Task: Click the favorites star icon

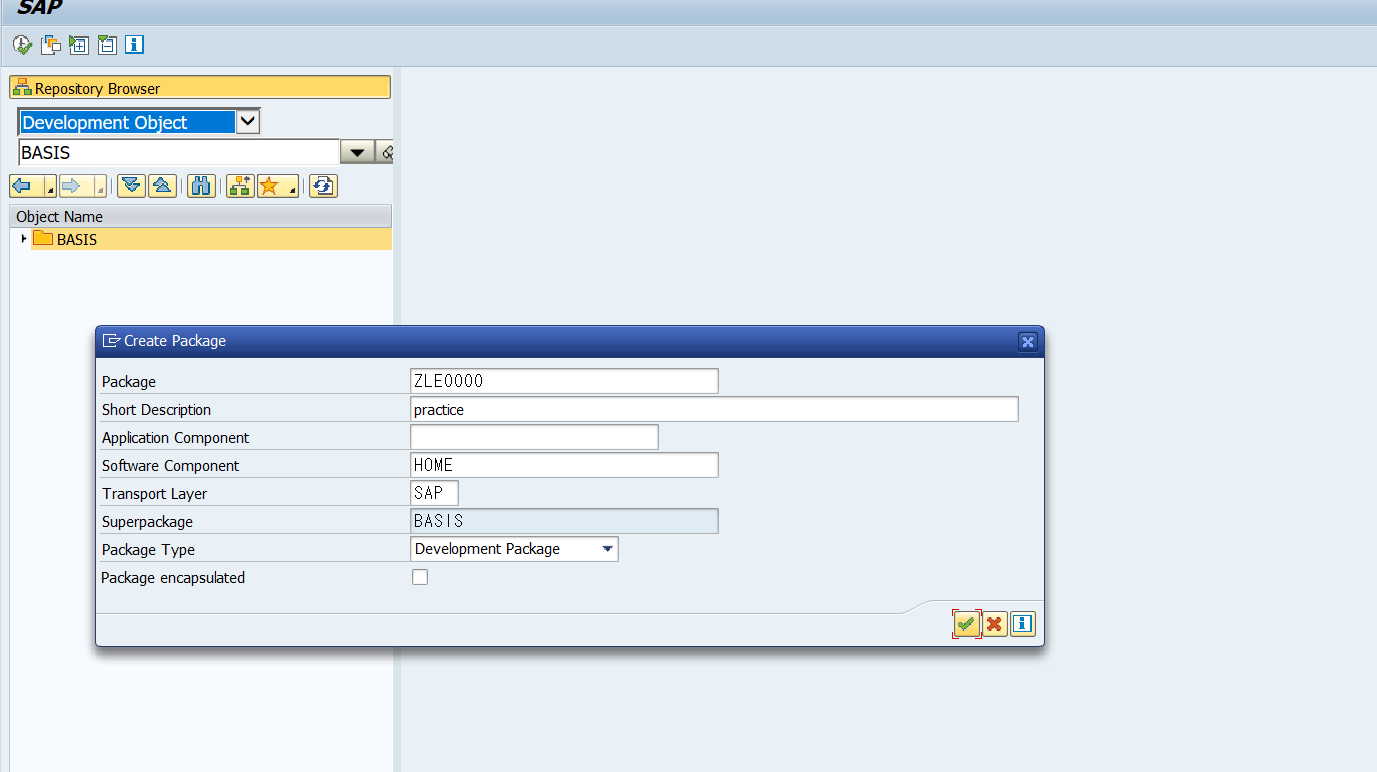Action: click(x=269, y=186)
